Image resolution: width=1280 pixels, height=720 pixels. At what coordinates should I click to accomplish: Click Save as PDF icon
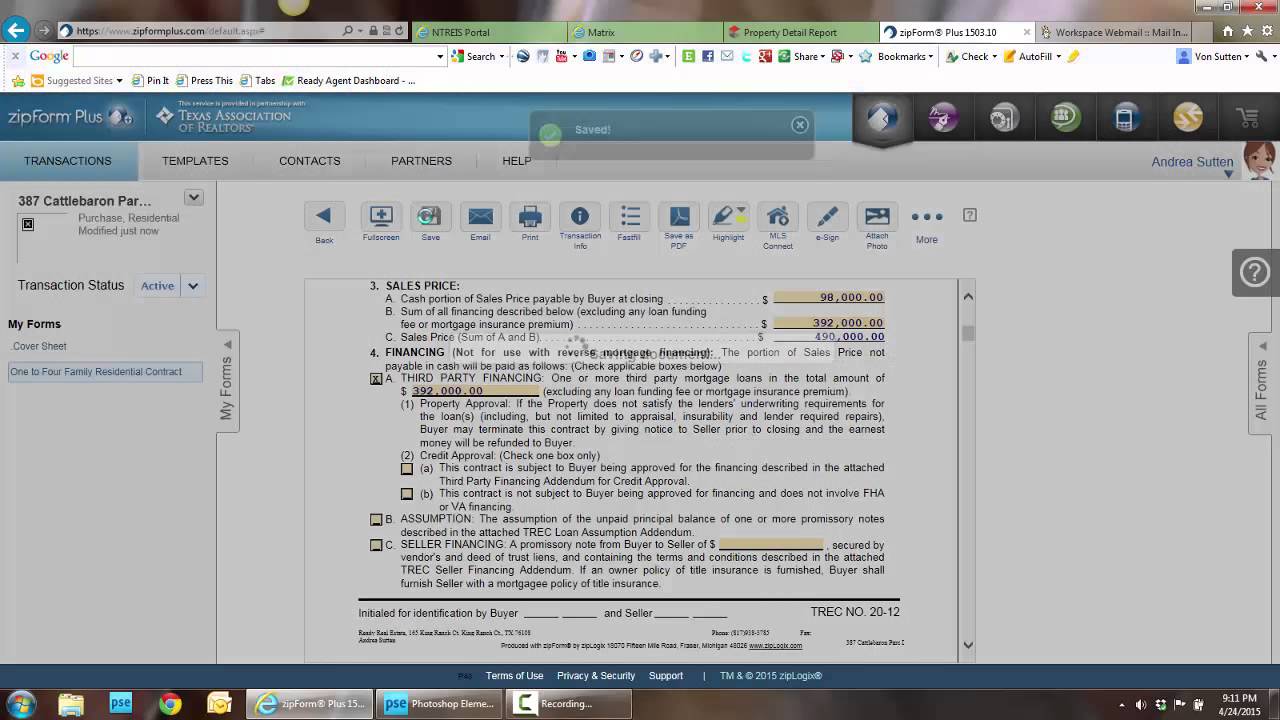pyautogui.click(x=679, y=216)
